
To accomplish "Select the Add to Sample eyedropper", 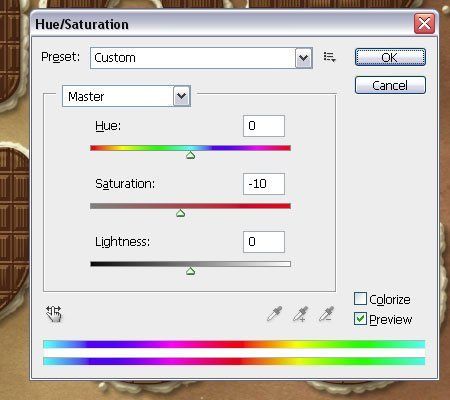I will coord(300,314).
